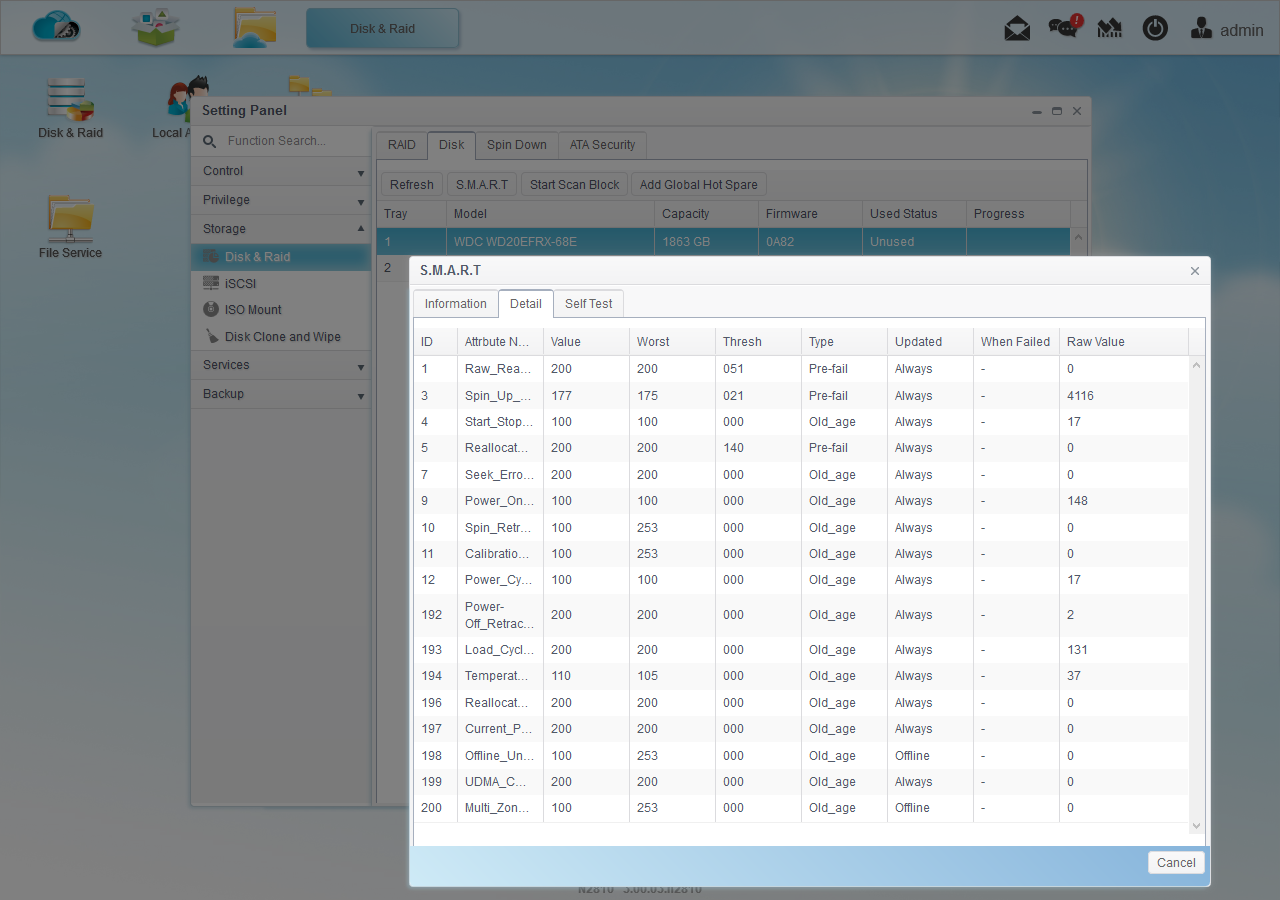The image size is (1280, 900).
Task: Expand the Control section in sidebar
Action: click(281, 171)
